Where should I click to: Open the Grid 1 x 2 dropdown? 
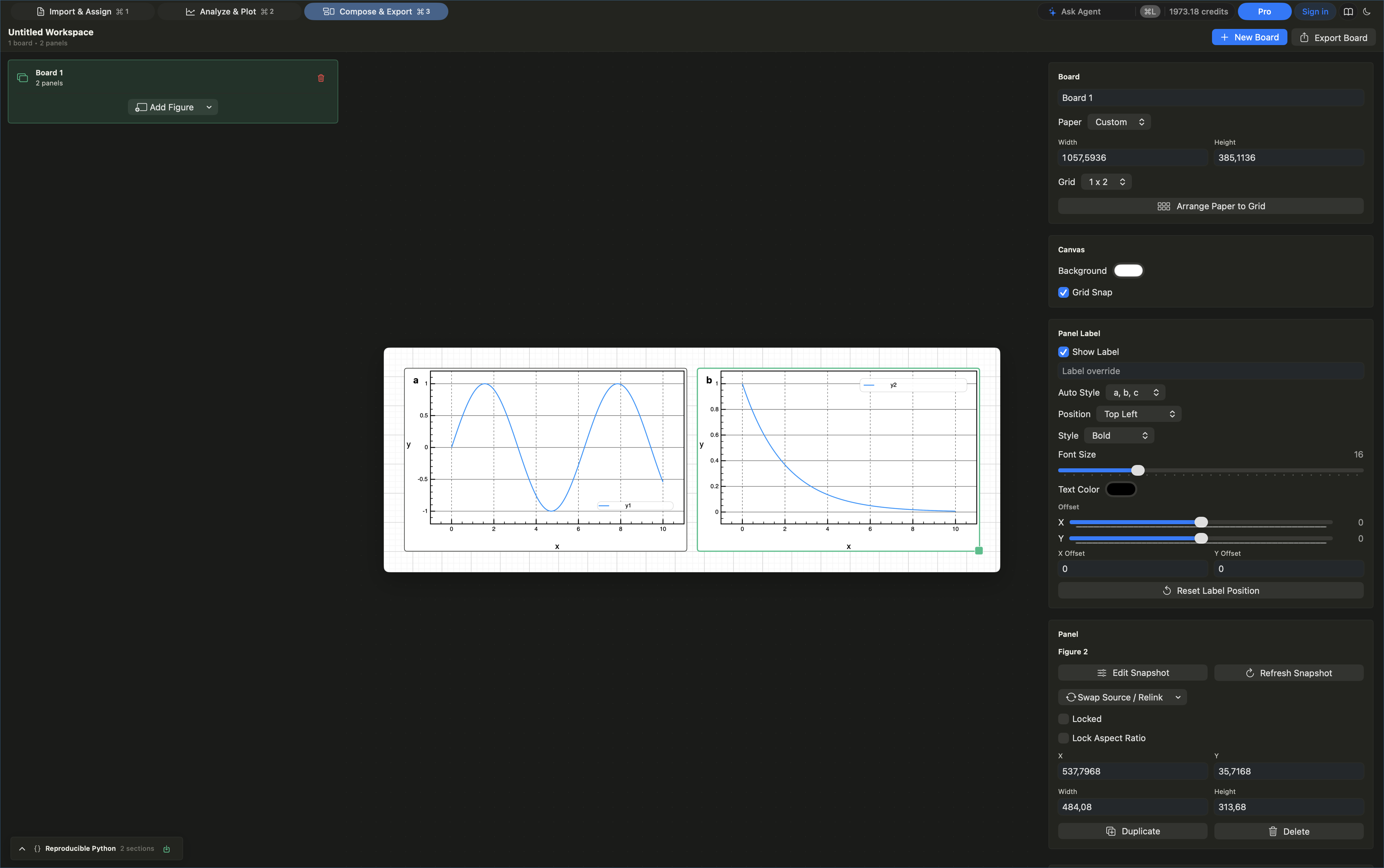click(x=1106, y=182)
